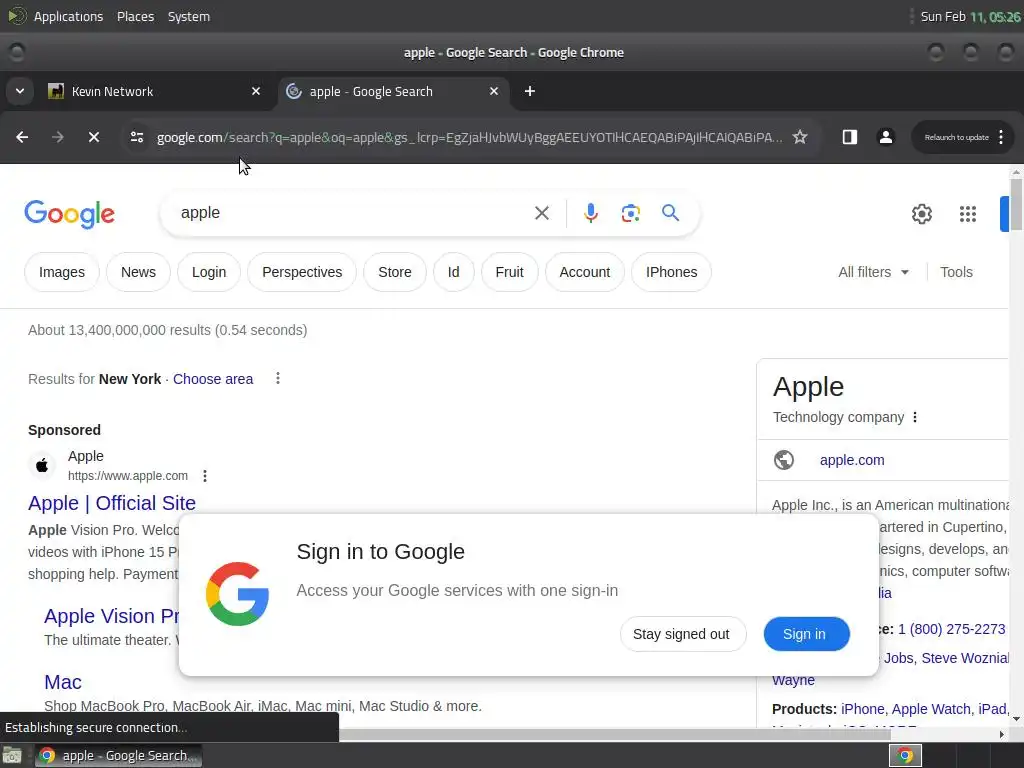Click the horizontal page scrollbar

614,734
